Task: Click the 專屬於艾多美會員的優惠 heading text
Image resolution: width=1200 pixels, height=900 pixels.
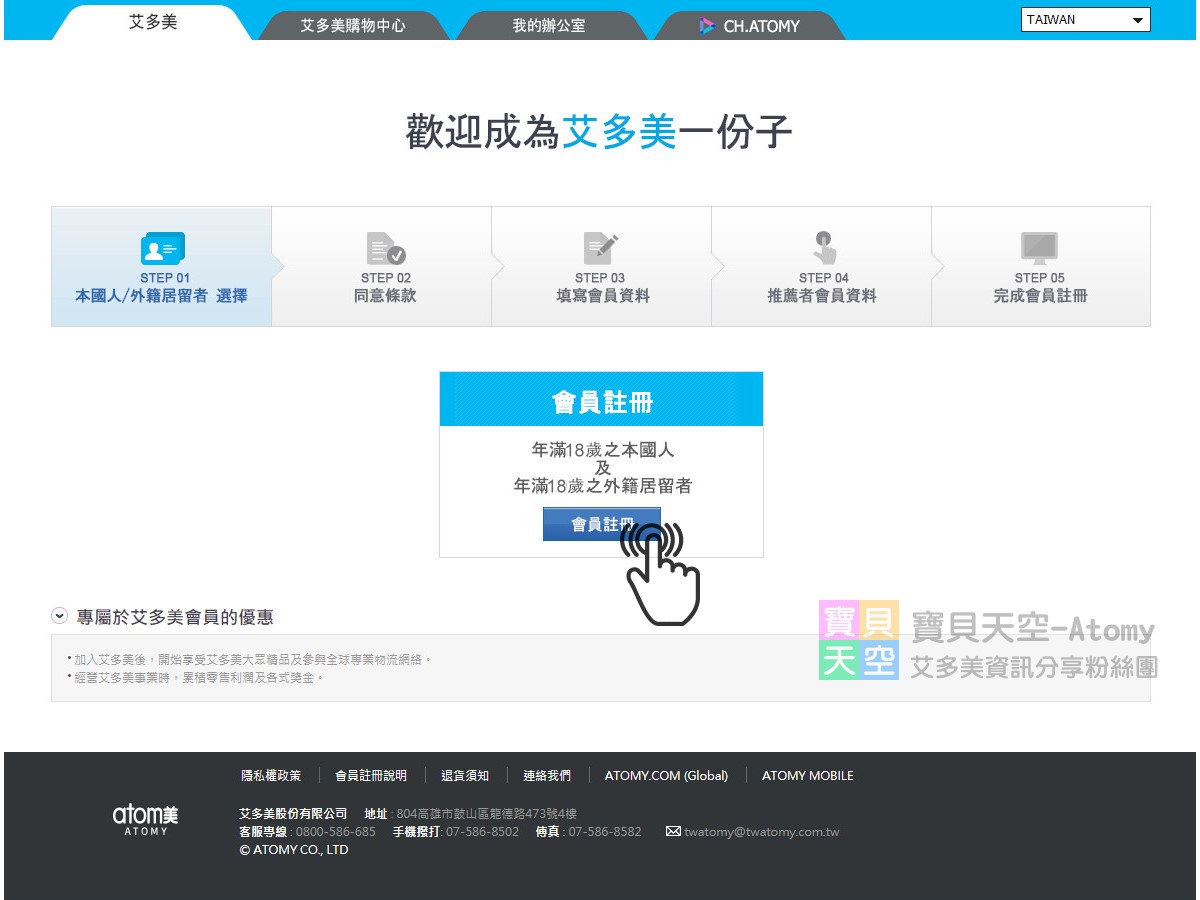Action: [175, 617]
